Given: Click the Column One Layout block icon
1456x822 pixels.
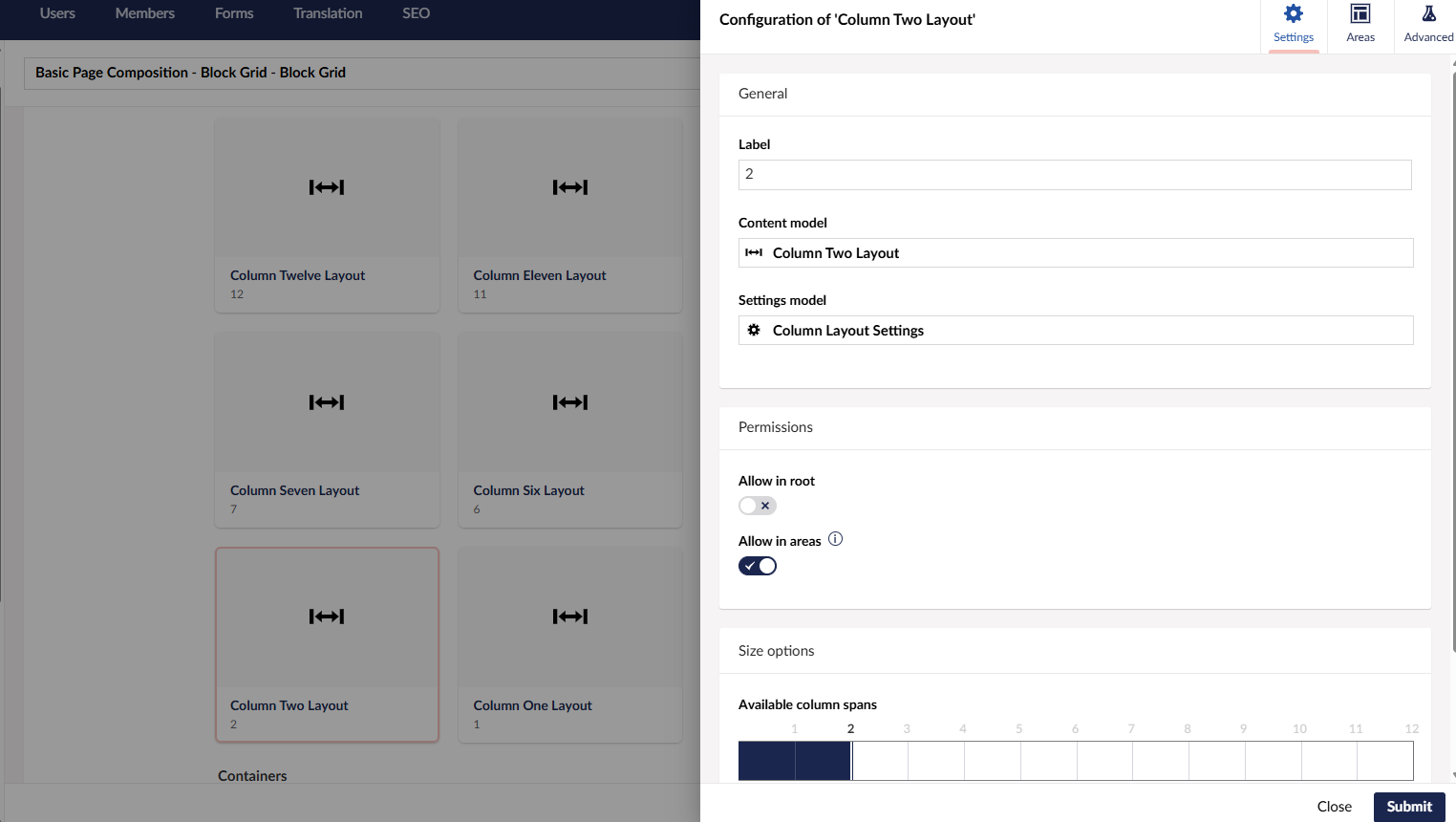Looking at the screenshot, I should 570,616.
